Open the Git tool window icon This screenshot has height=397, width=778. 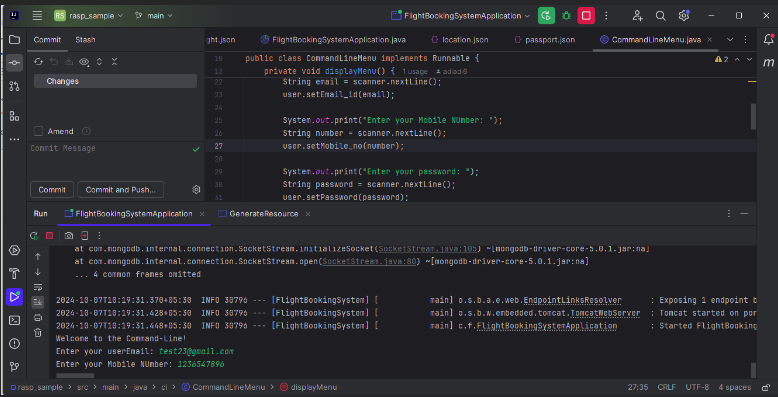pyautogui.click(x=14, y=367)
